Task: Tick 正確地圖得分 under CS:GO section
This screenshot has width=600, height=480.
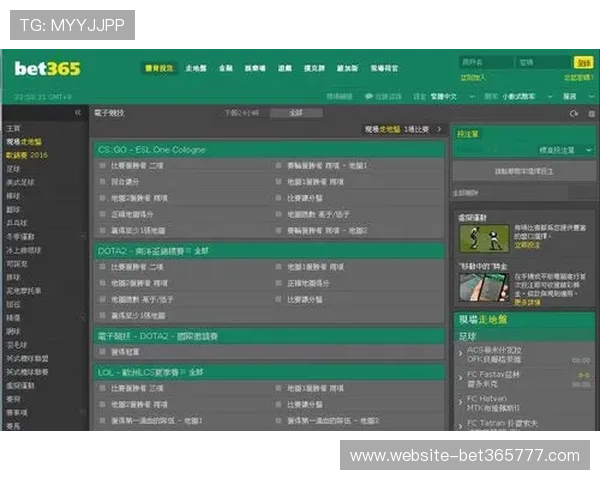Action: click(x=102, y=214)
